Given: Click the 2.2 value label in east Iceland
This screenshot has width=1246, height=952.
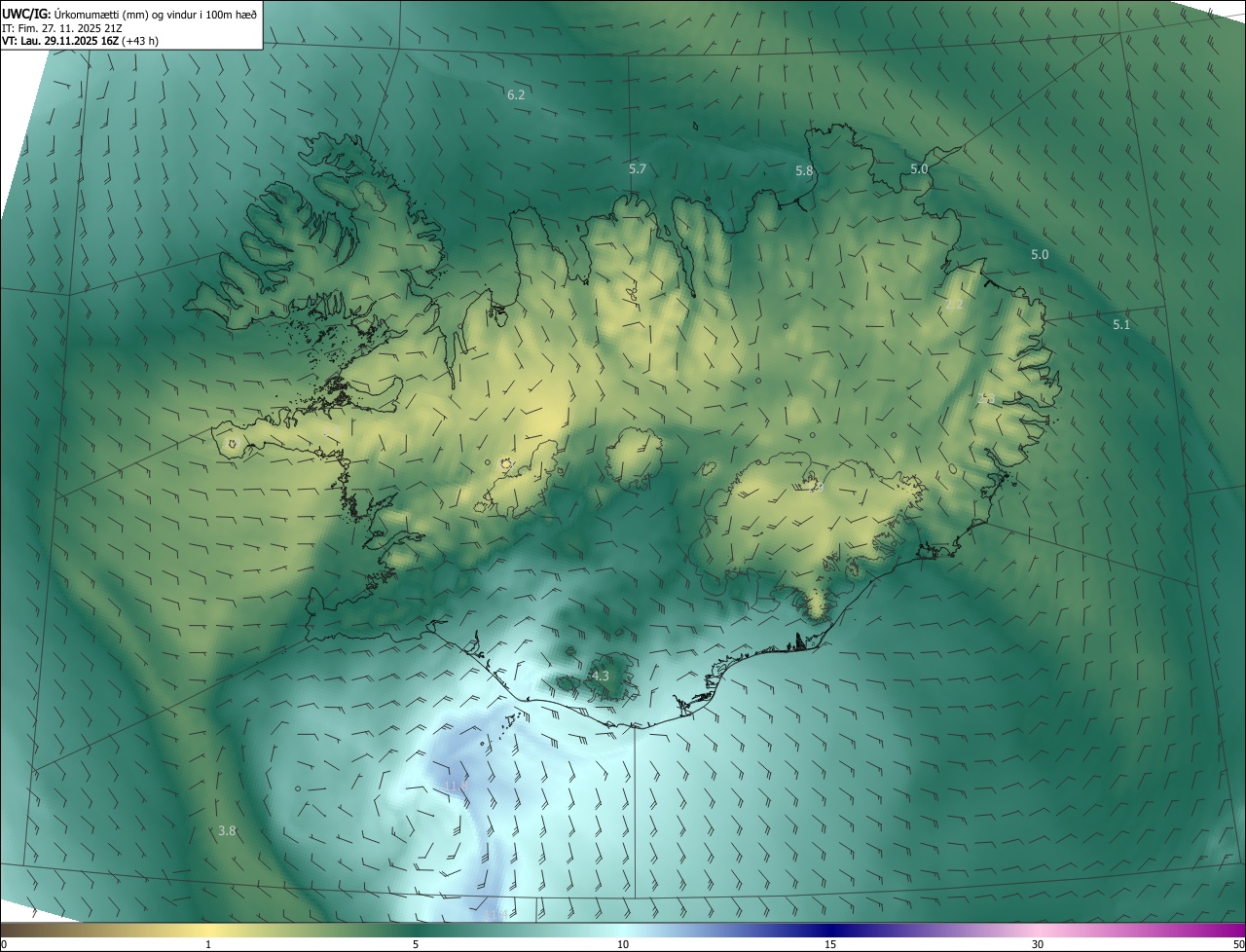Looking at the screenshot, I should click(x=954, y=305).
